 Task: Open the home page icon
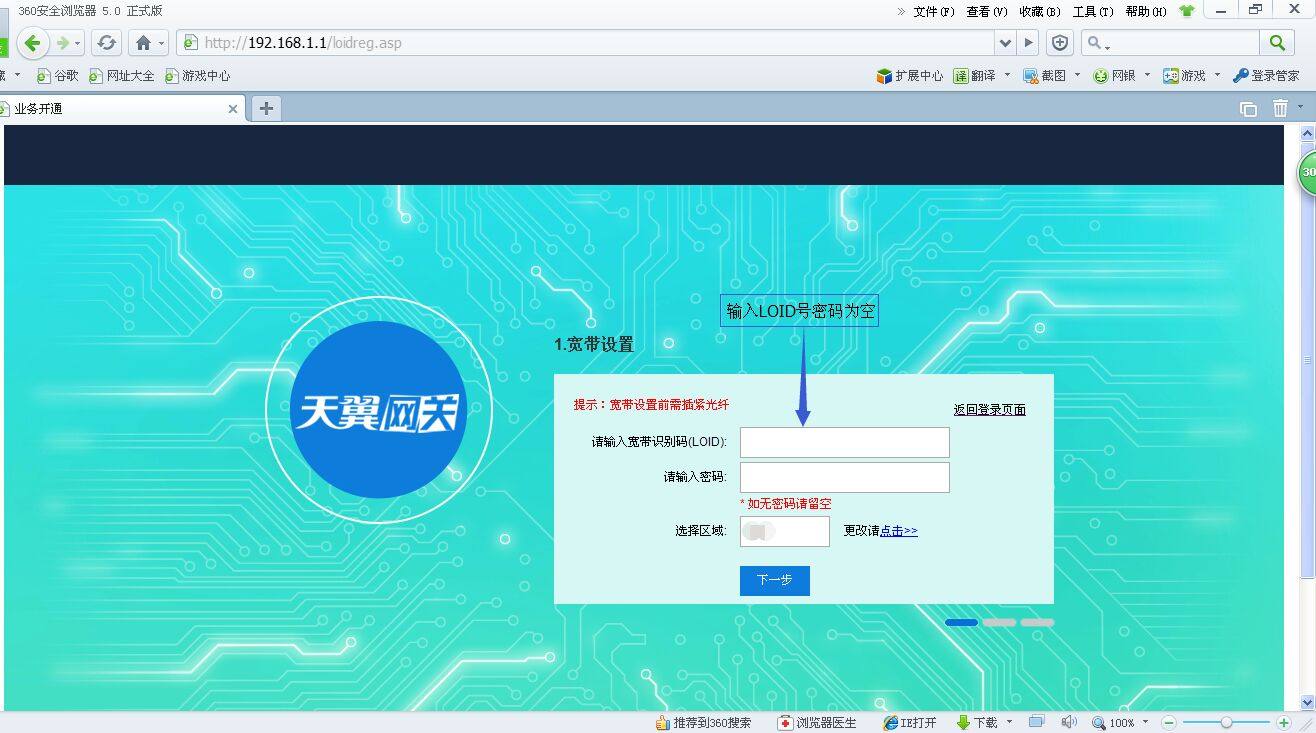pyautogui.click(x=143, y=43)
